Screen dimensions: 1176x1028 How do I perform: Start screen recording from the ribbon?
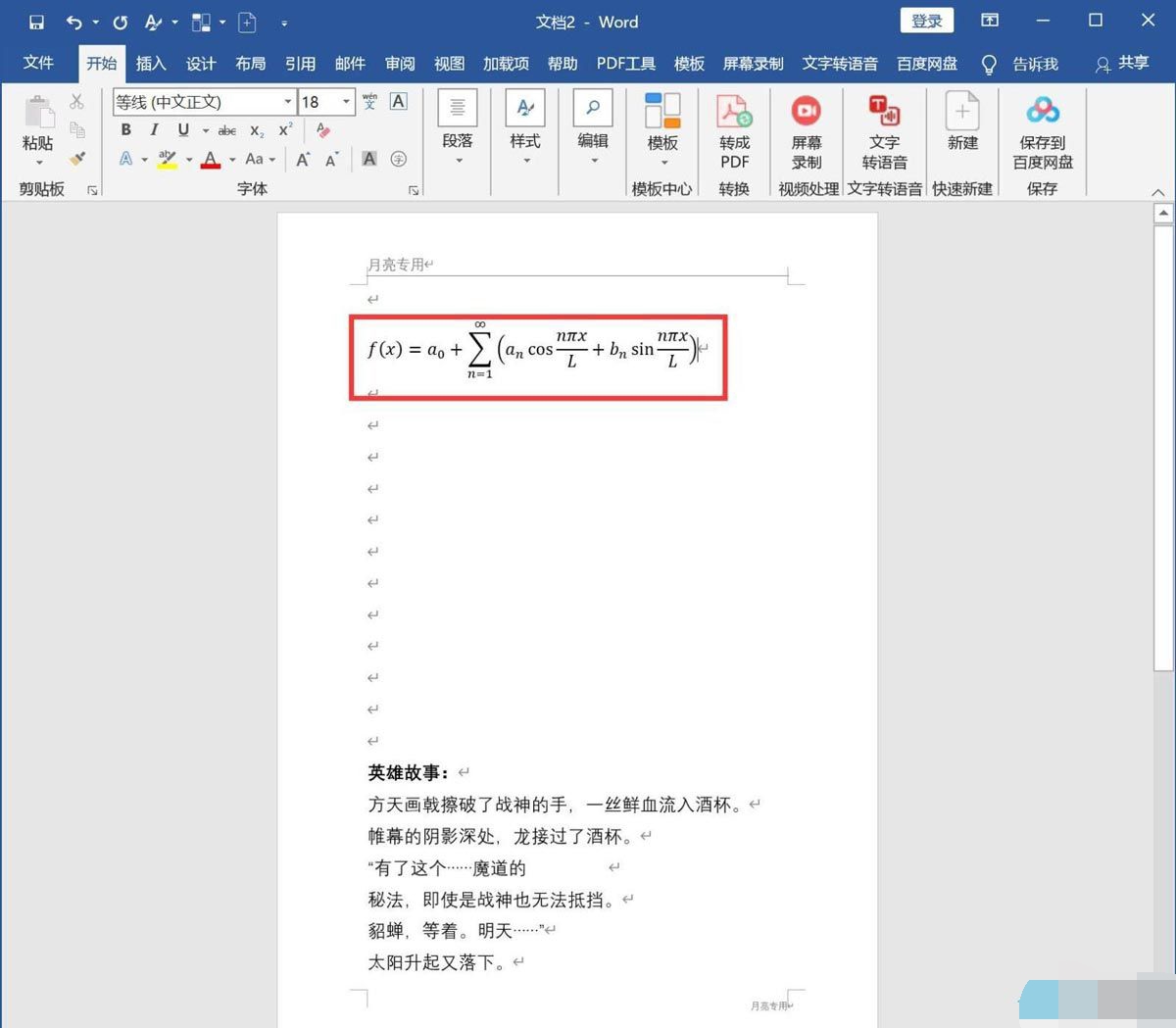tap(807, 114)
